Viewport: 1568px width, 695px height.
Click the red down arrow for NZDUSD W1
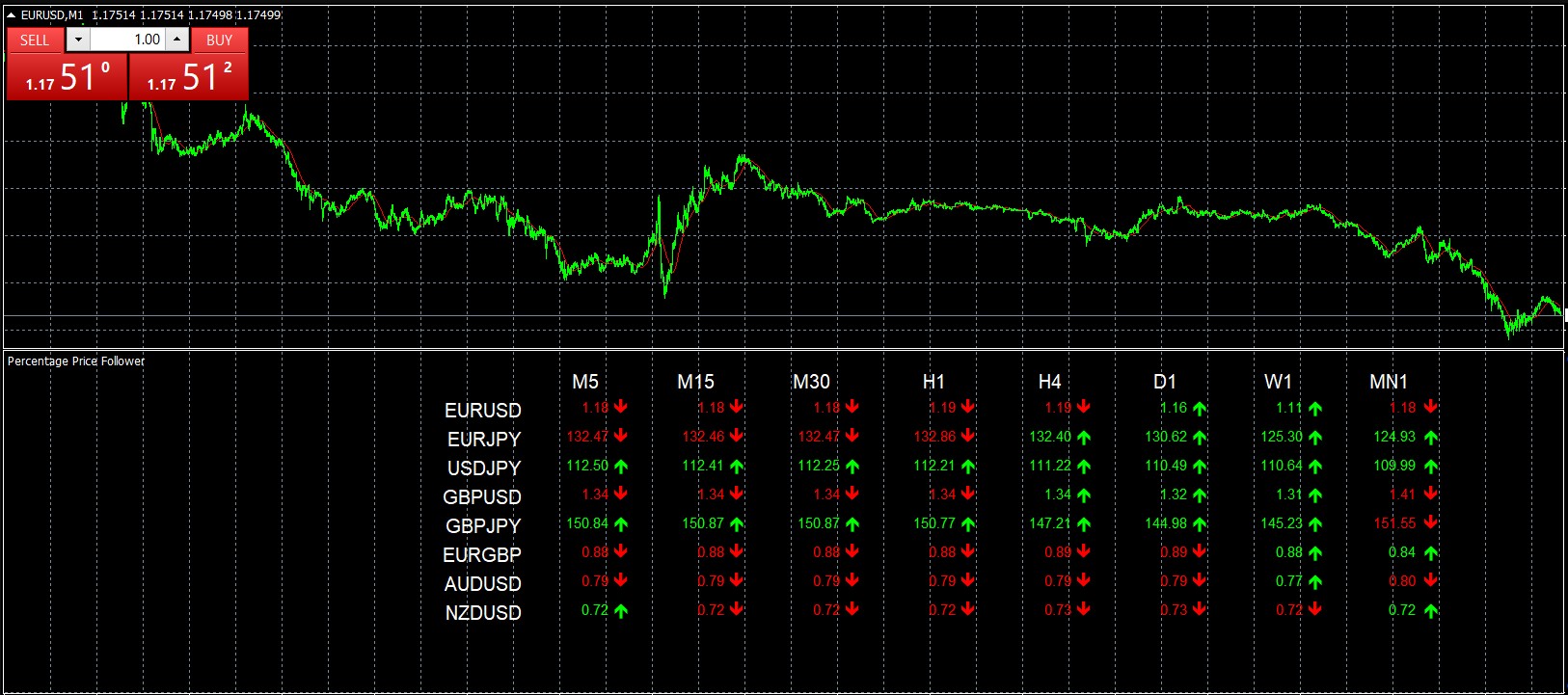click(x=1315, y=610)
